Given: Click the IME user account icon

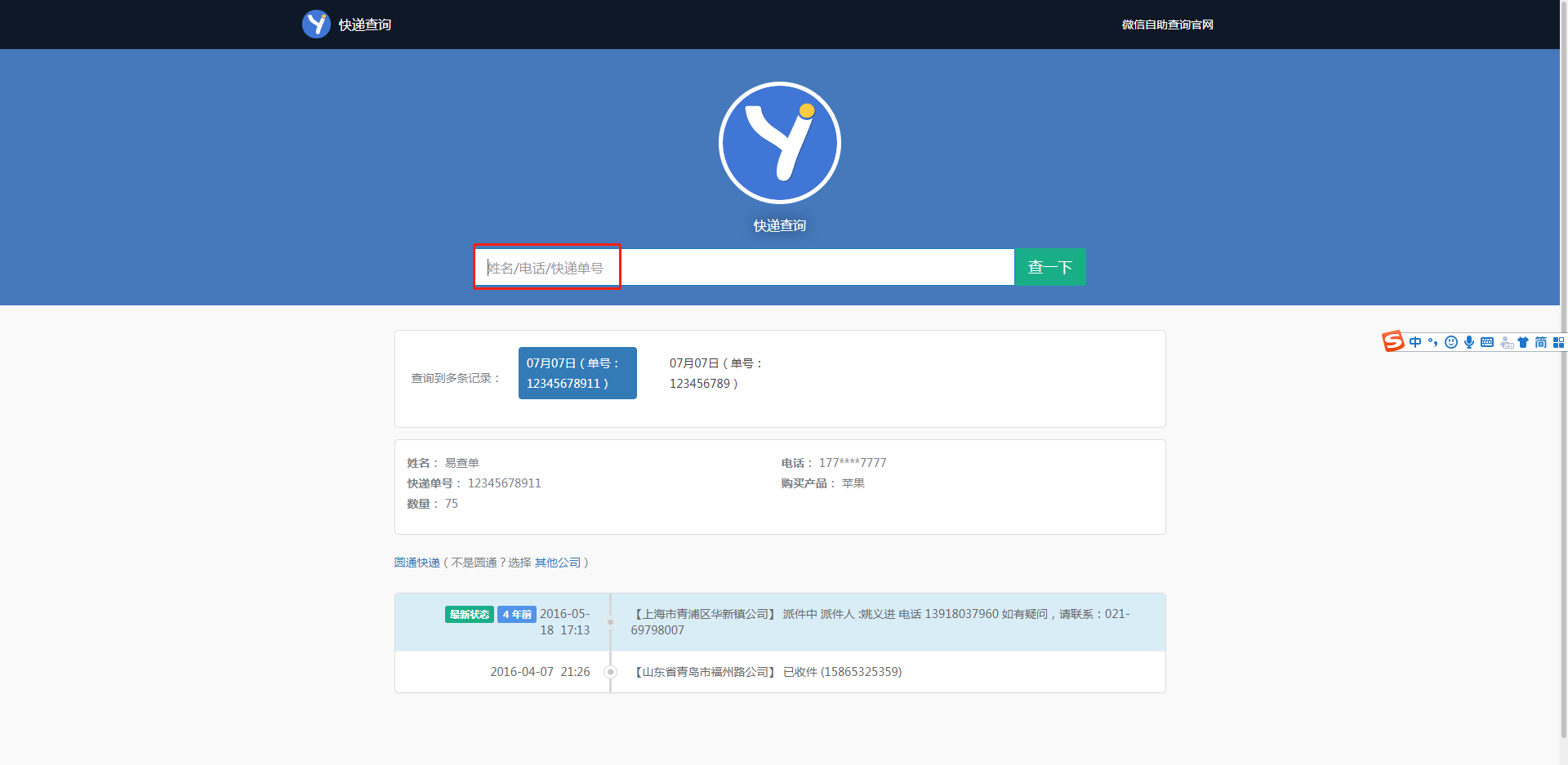Looking at the screenshot, I should pos(1507,342).
